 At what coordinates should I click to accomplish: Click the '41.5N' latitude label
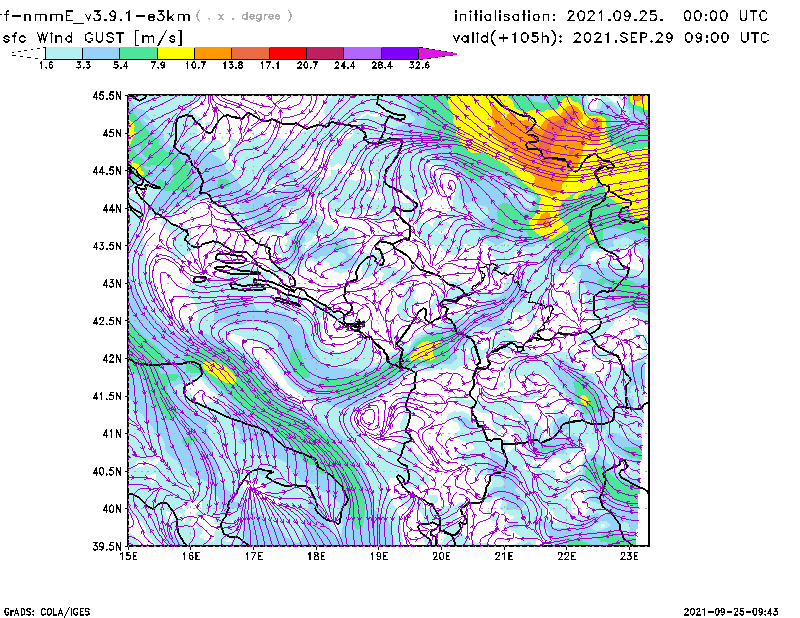(107, 396)
